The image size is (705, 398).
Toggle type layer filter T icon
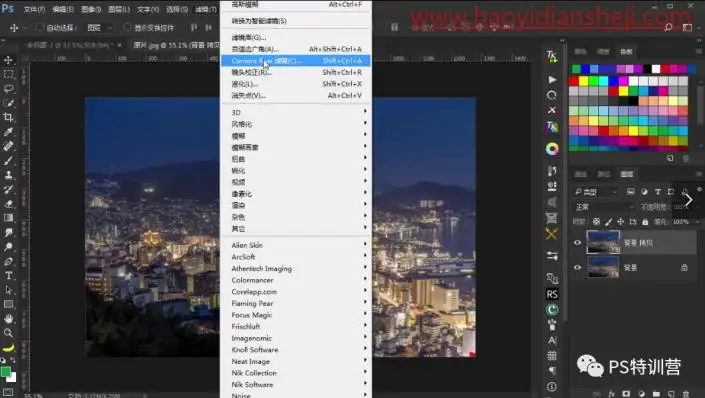click(x=658, y=192)
